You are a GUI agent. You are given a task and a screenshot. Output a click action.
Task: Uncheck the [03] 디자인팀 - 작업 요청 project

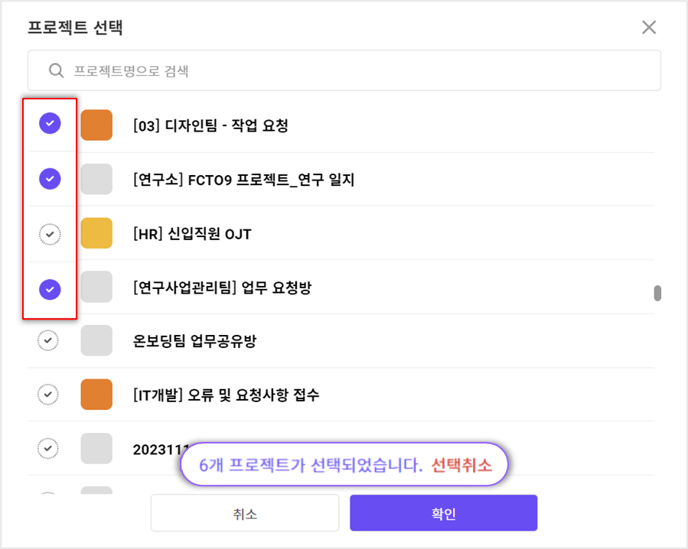(50, 123)
